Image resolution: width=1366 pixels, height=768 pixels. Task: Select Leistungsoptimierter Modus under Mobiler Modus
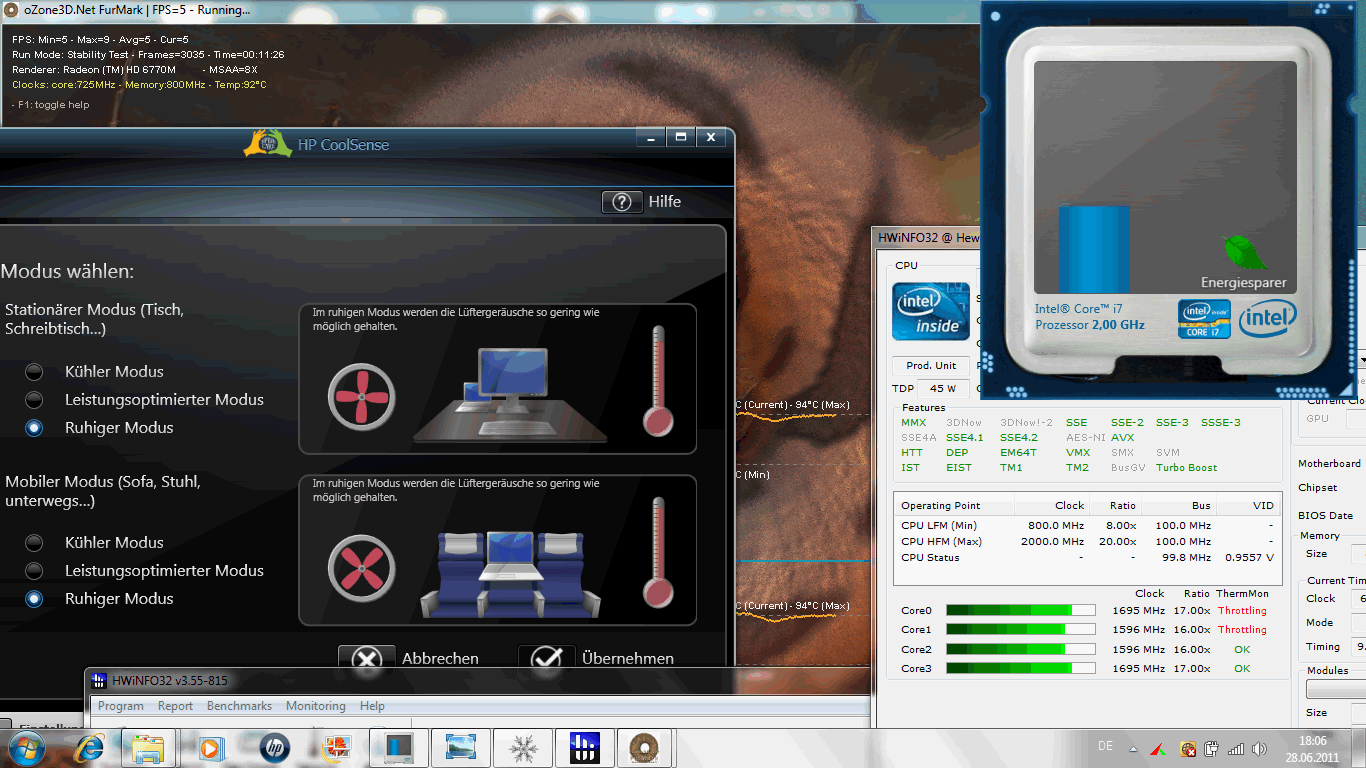(x=35, y=571)
